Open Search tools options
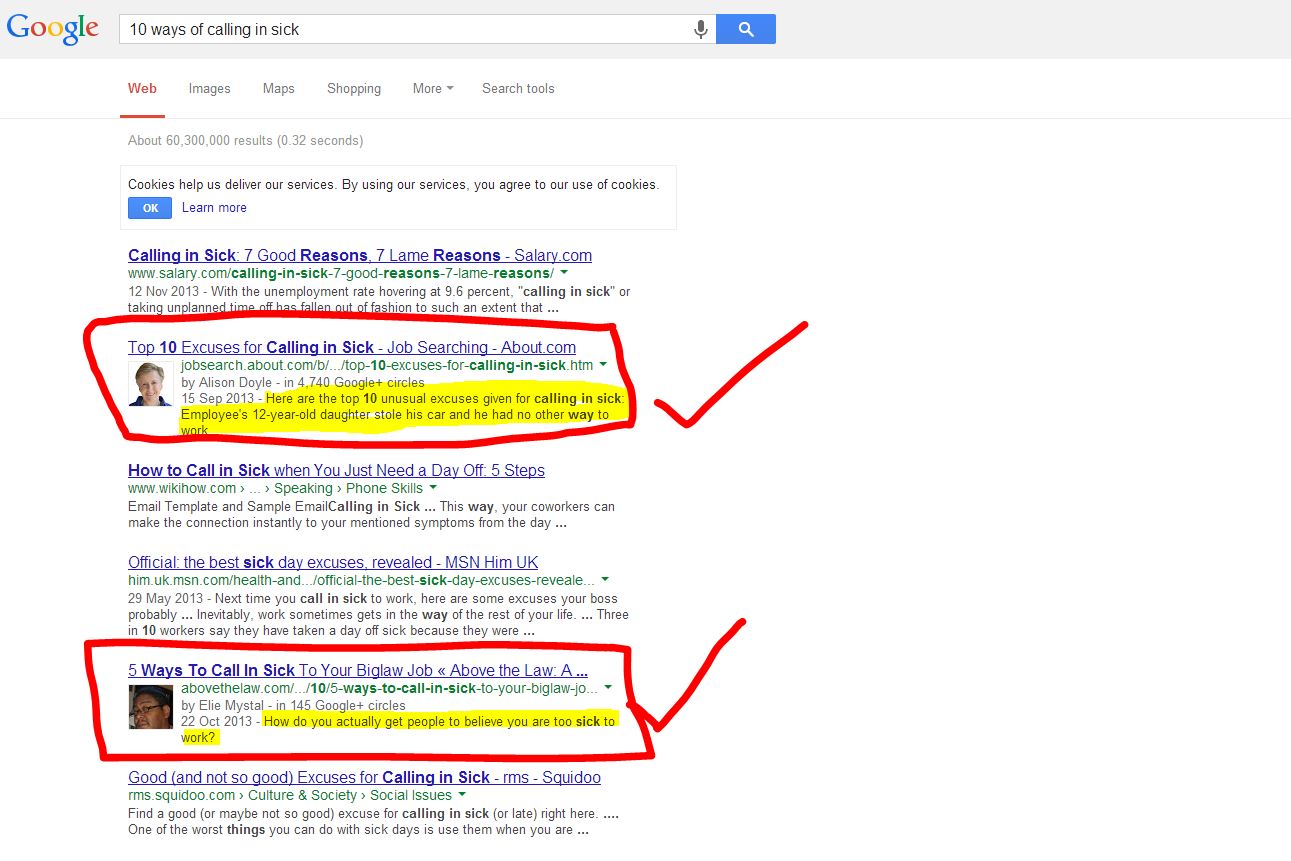This screenshot has width=1291, height=861. click(518, 88)
